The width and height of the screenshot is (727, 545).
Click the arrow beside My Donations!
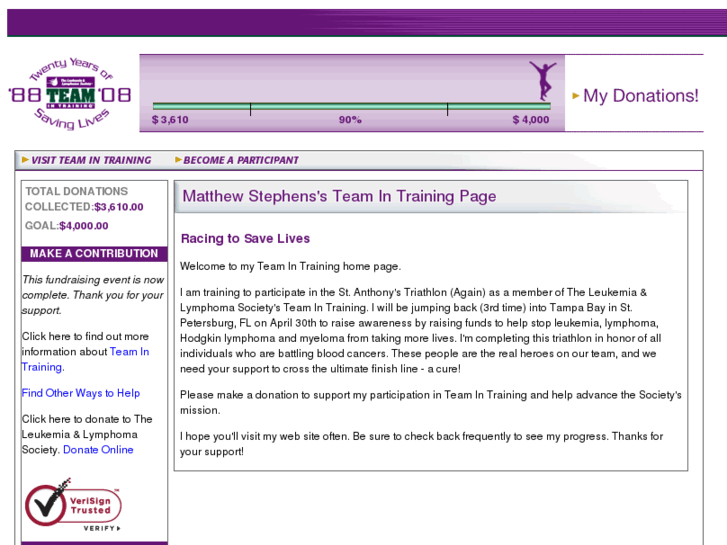click(x=576, y=96)
